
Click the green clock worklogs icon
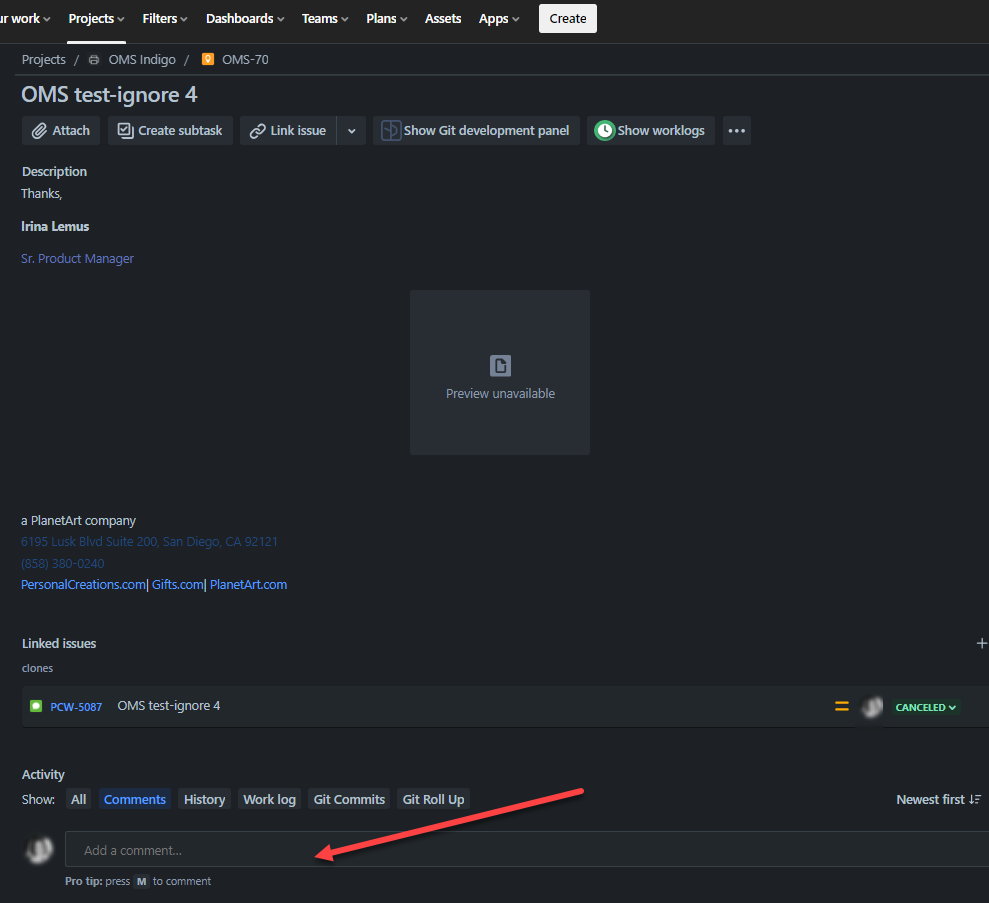point(604,131)
